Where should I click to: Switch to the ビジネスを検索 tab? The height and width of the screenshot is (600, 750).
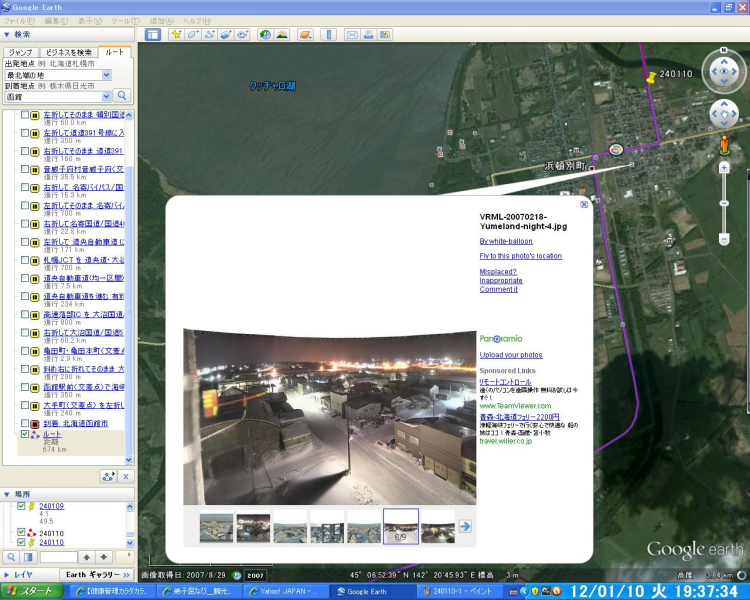click(68, 52)
